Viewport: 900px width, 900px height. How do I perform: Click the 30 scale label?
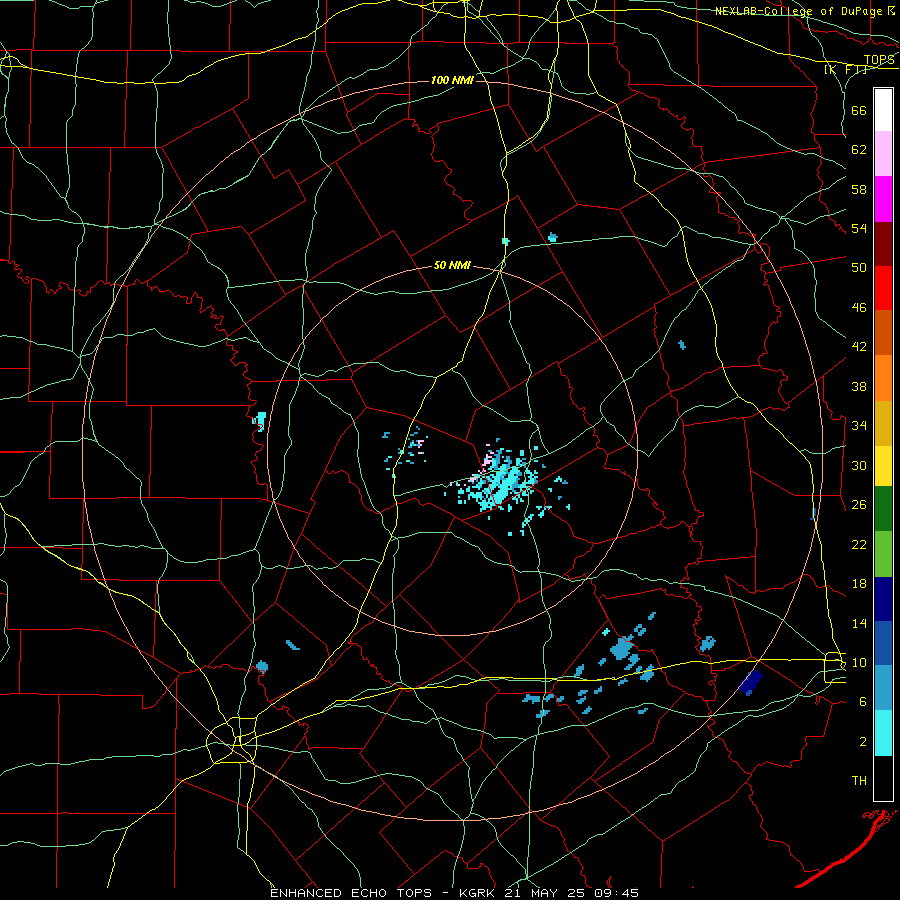coord(859,465)
